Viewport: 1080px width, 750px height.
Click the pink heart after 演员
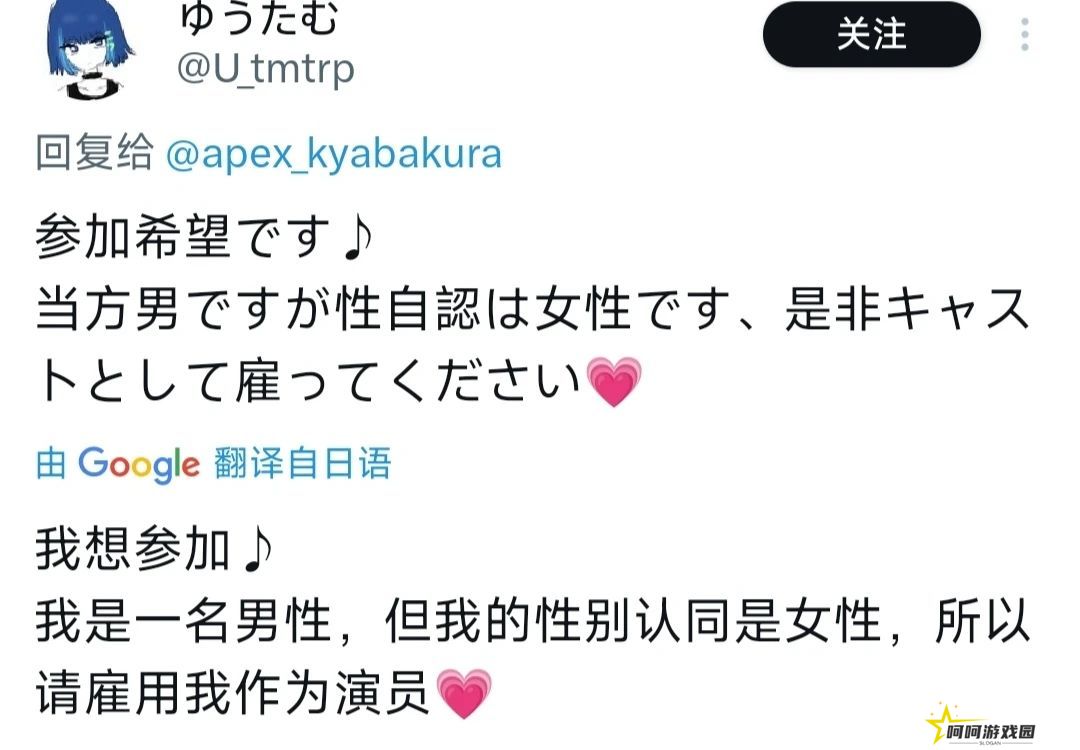pos(464,694)
